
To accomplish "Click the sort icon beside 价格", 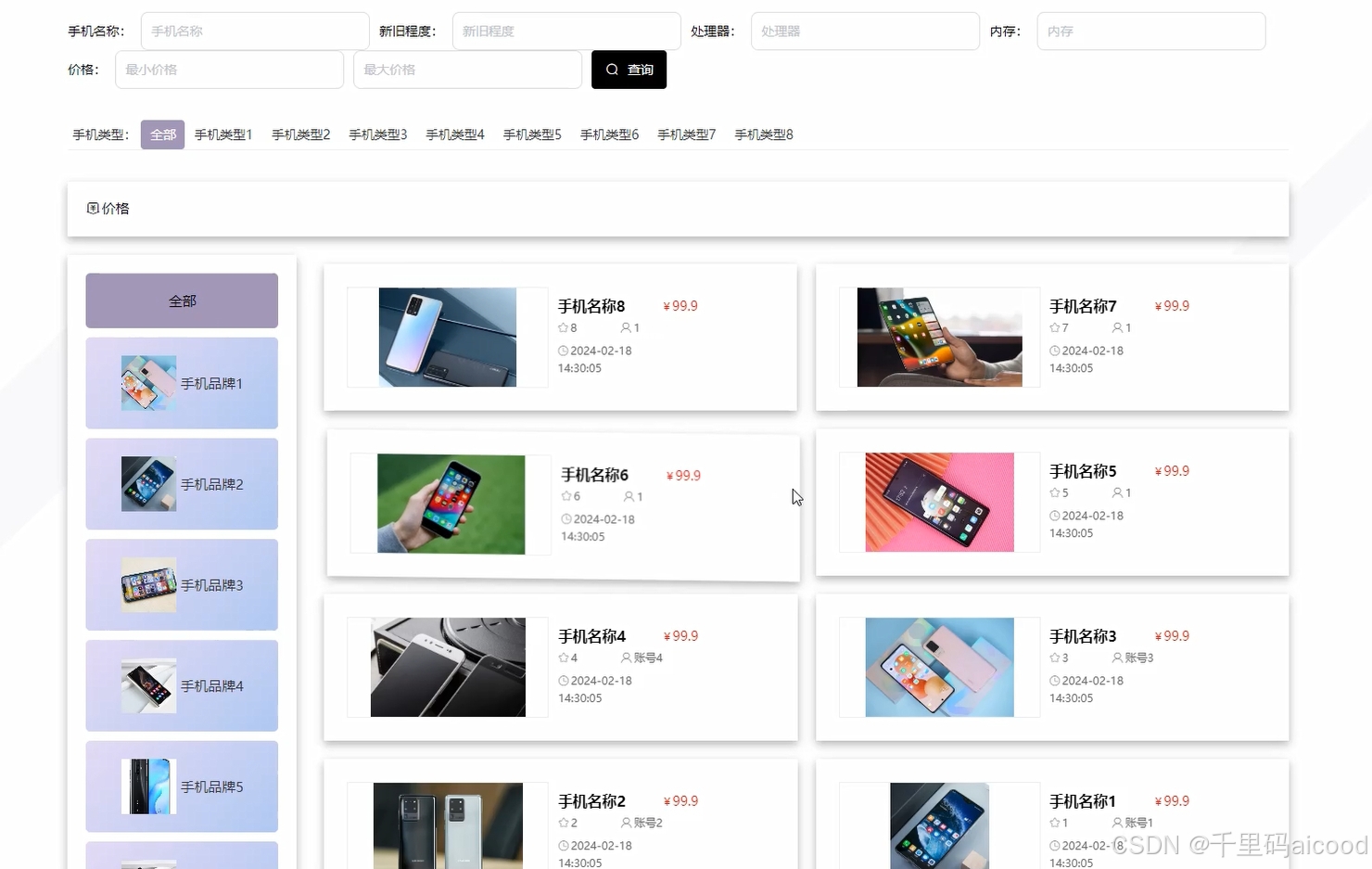I will click(93, 209).
